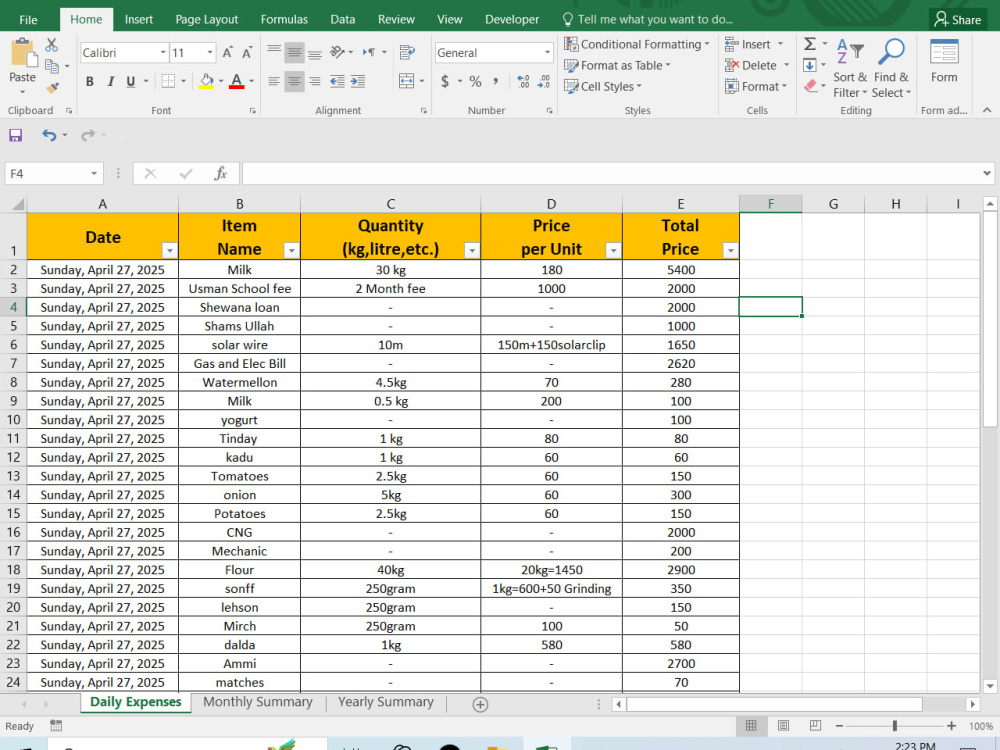
Task: Click the AutoSum sigma icon
Action: coord(809,44)
